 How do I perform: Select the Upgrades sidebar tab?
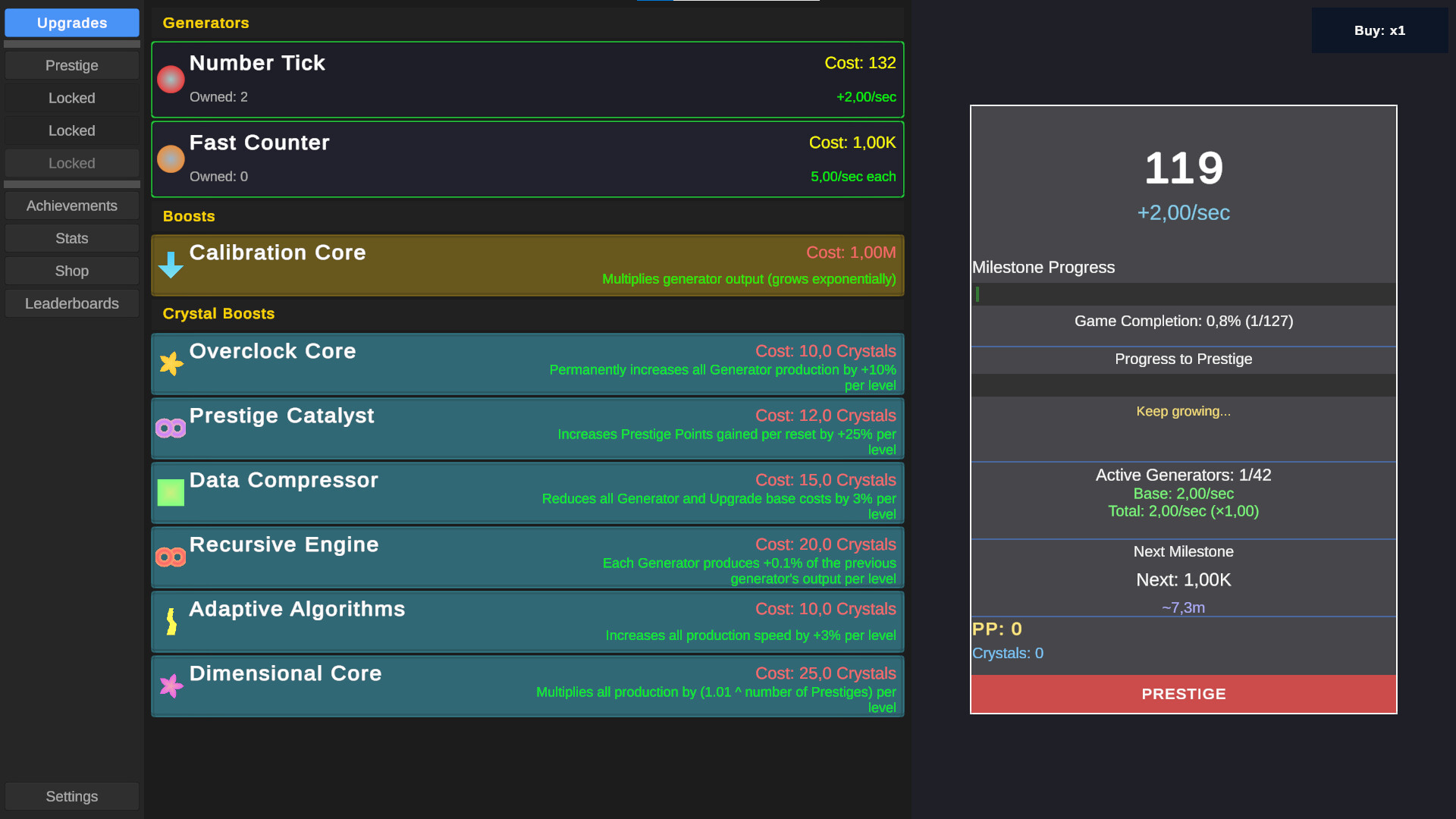tap(71, 23)
